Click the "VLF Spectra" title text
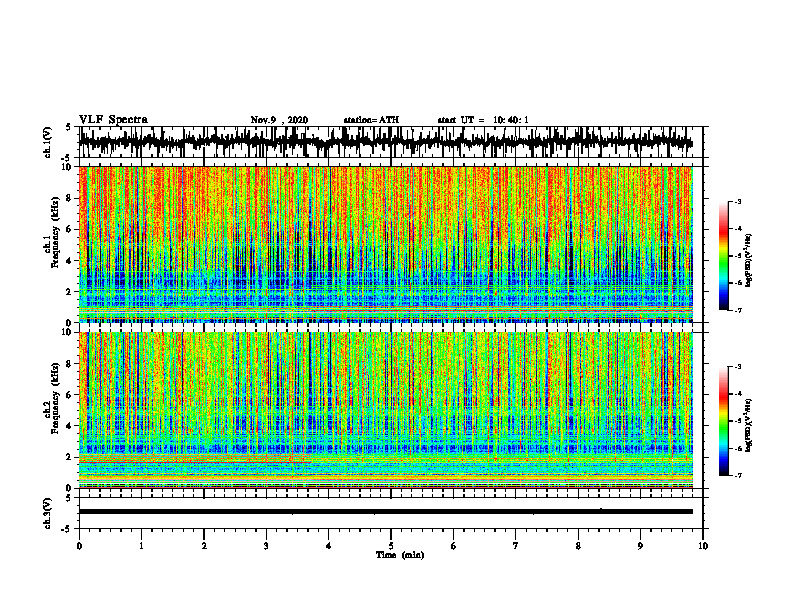792x612 pixels. (x=113, y=120)
